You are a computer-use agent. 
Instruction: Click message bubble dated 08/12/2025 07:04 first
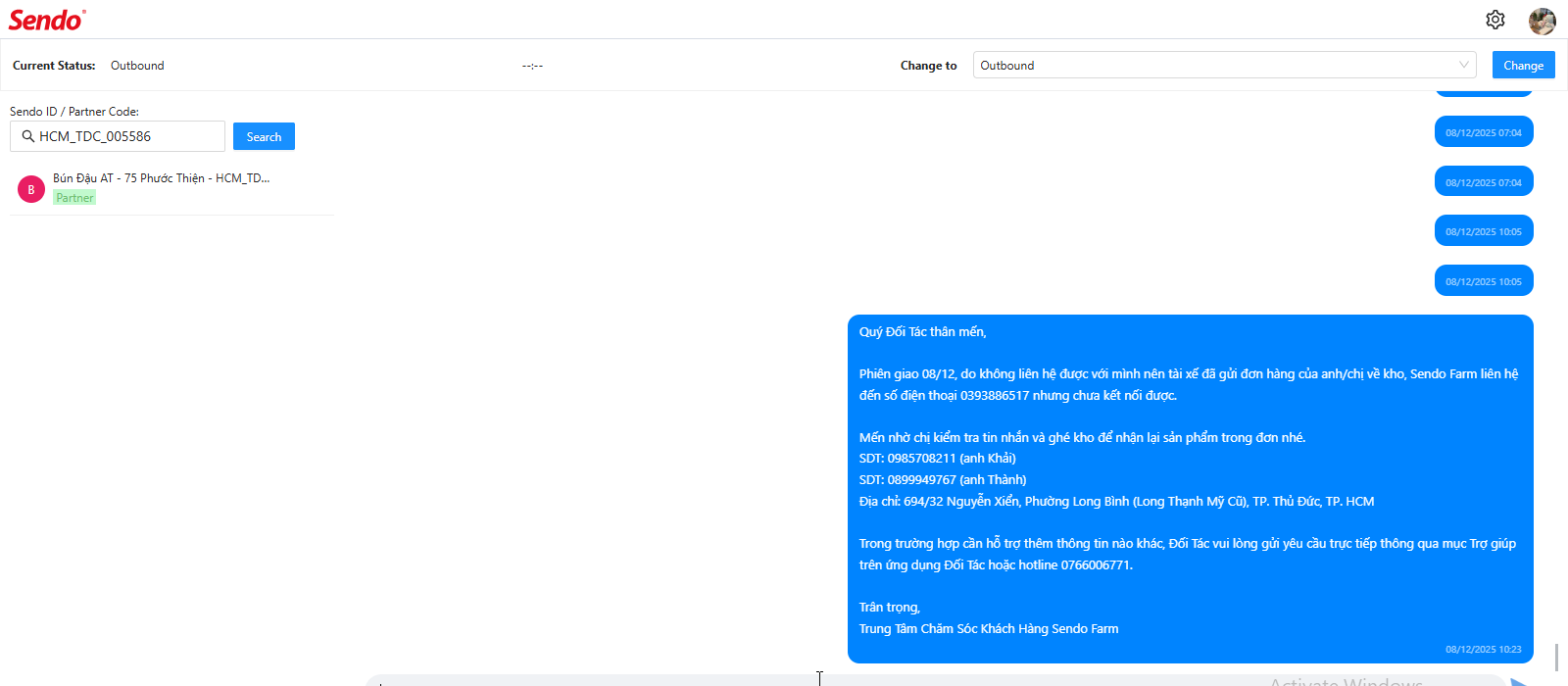pos(1484,132)
